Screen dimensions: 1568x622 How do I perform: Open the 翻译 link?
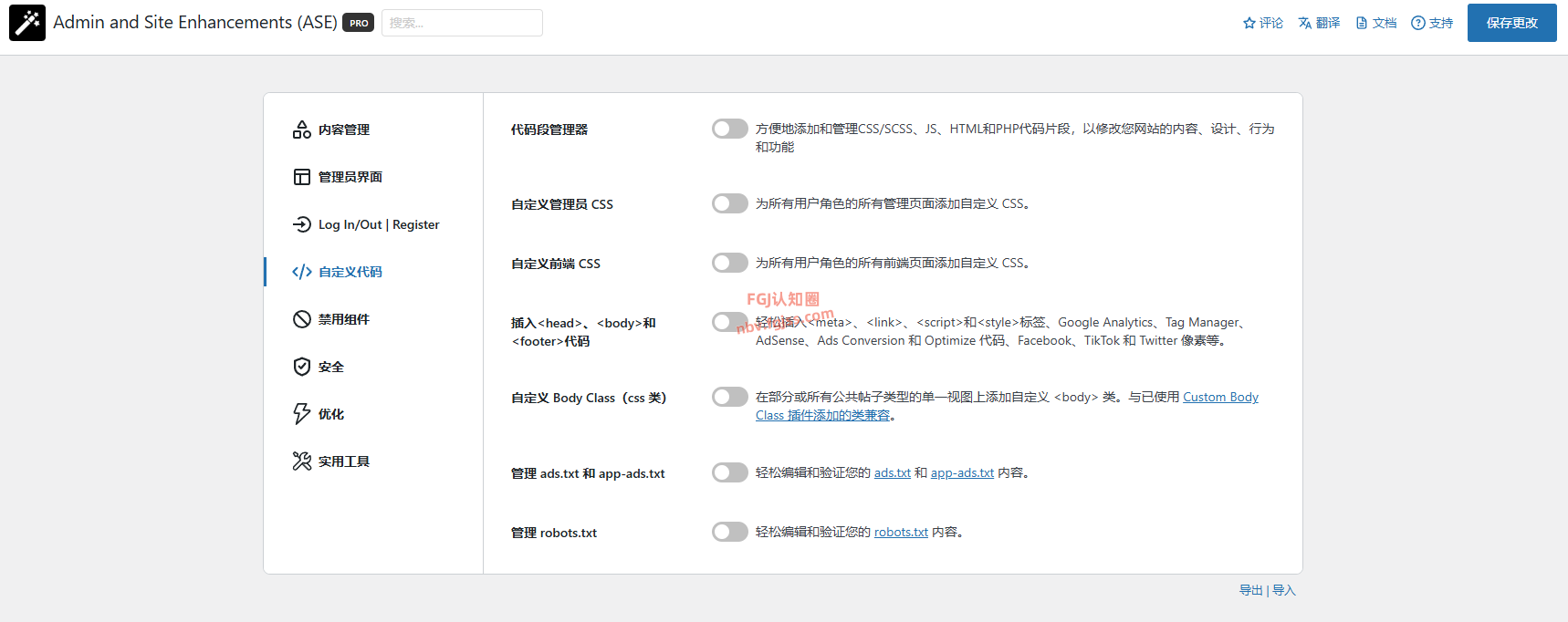point(1319,23)
